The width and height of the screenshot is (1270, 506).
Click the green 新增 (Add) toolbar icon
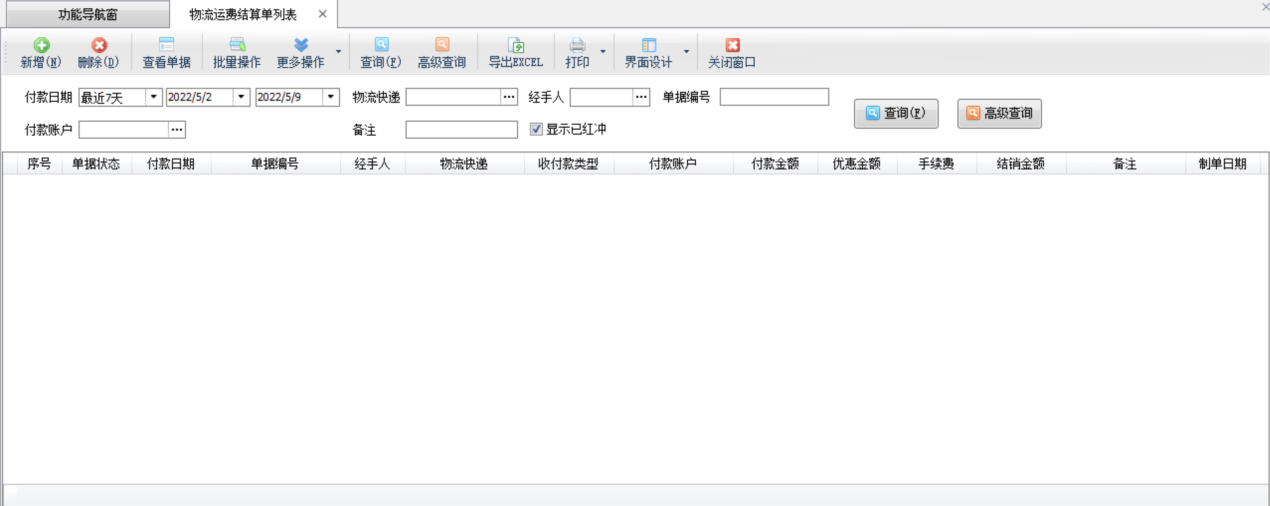(x=41, y=46)
